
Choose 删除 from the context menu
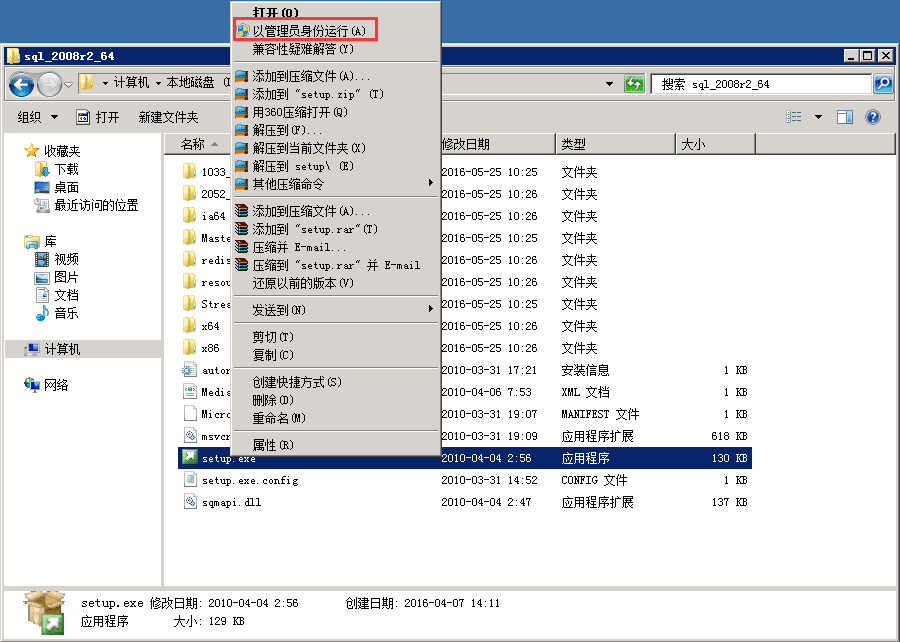point(336,400)
